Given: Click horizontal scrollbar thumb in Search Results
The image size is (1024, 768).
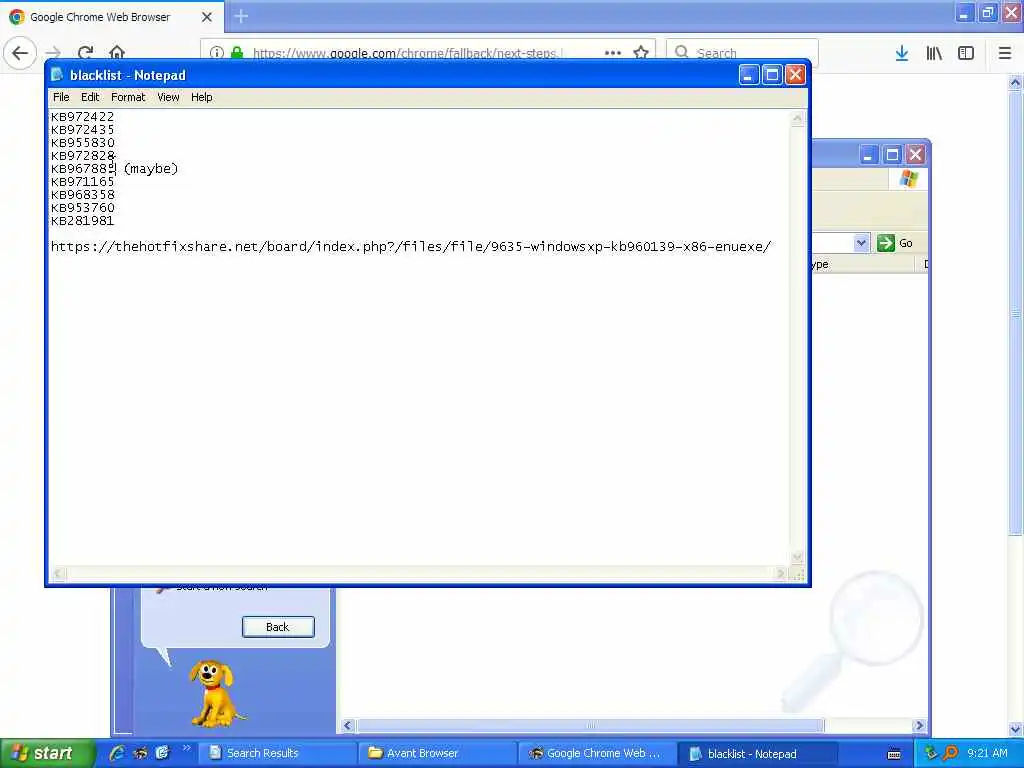Looking at the screenshot, I should (x=590, y=726).
